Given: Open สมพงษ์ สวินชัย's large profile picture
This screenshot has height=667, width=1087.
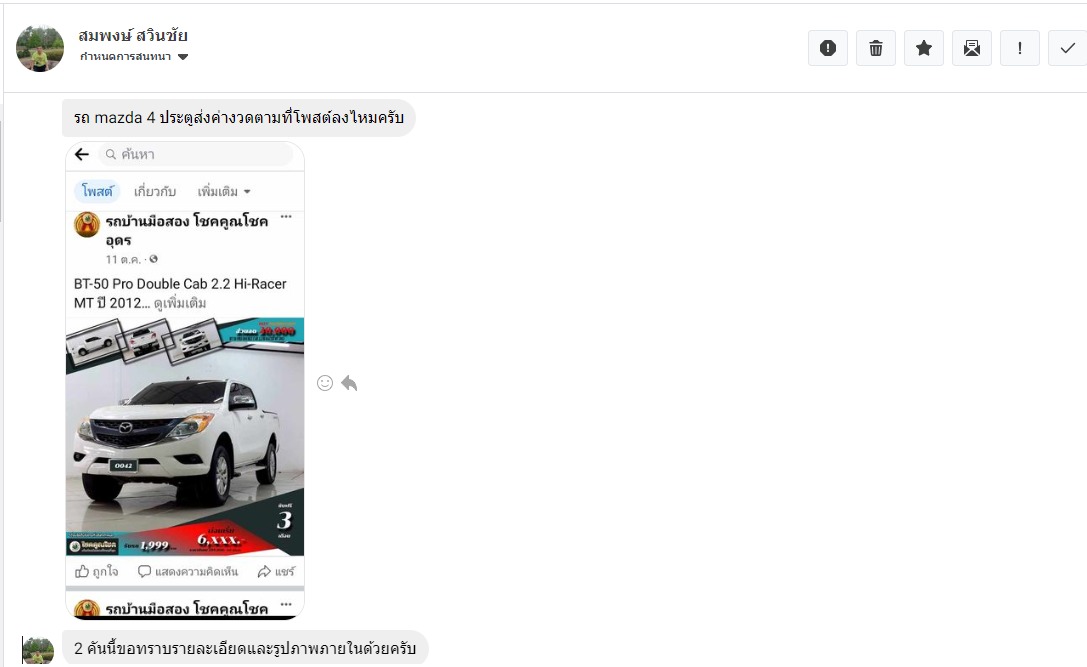Looking at the screenshot, I should click(40, 48).
